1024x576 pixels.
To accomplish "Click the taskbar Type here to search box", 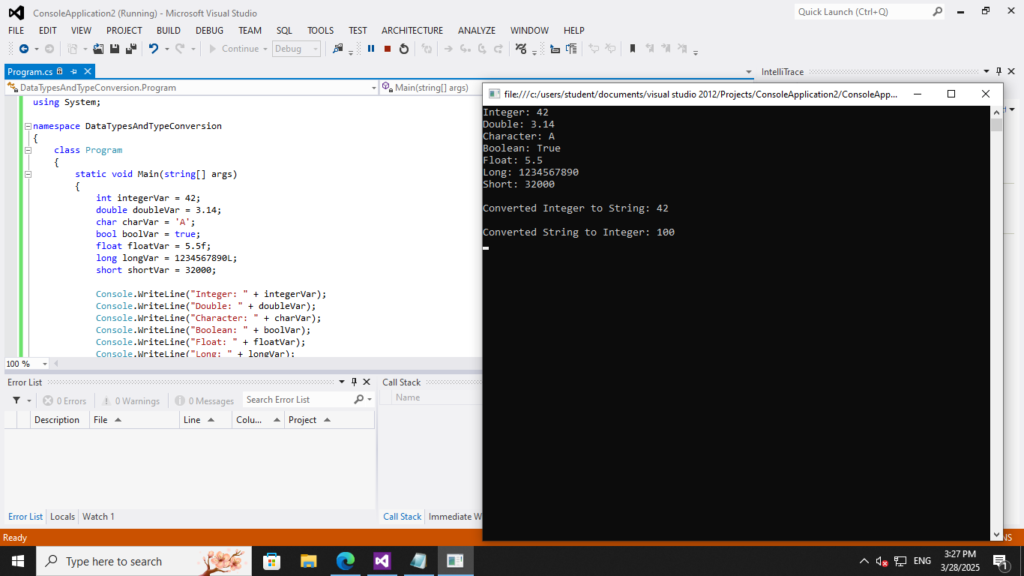I will [x=144, y=561].
